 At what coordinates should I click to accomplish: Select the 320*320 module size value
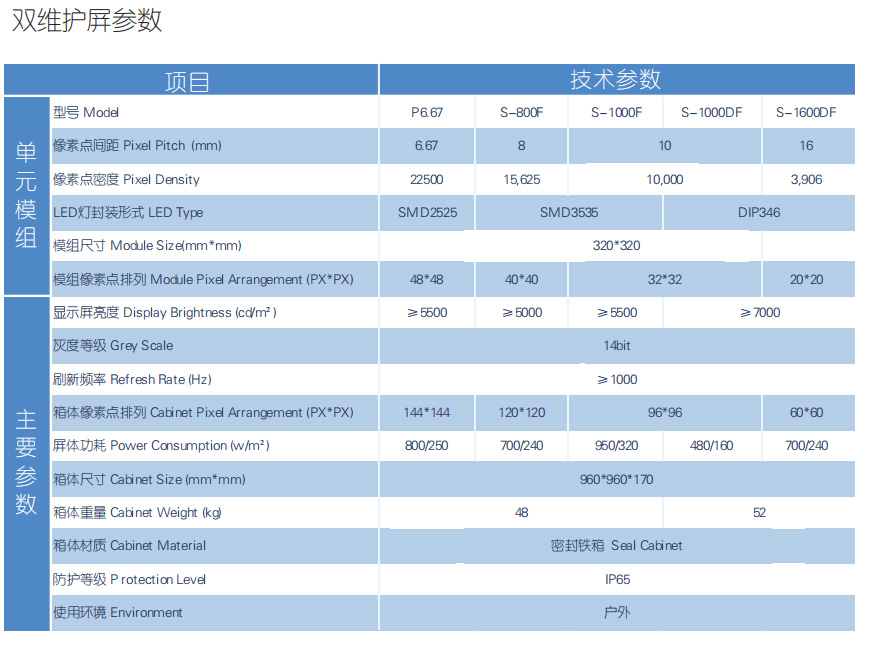coord(616,246)
